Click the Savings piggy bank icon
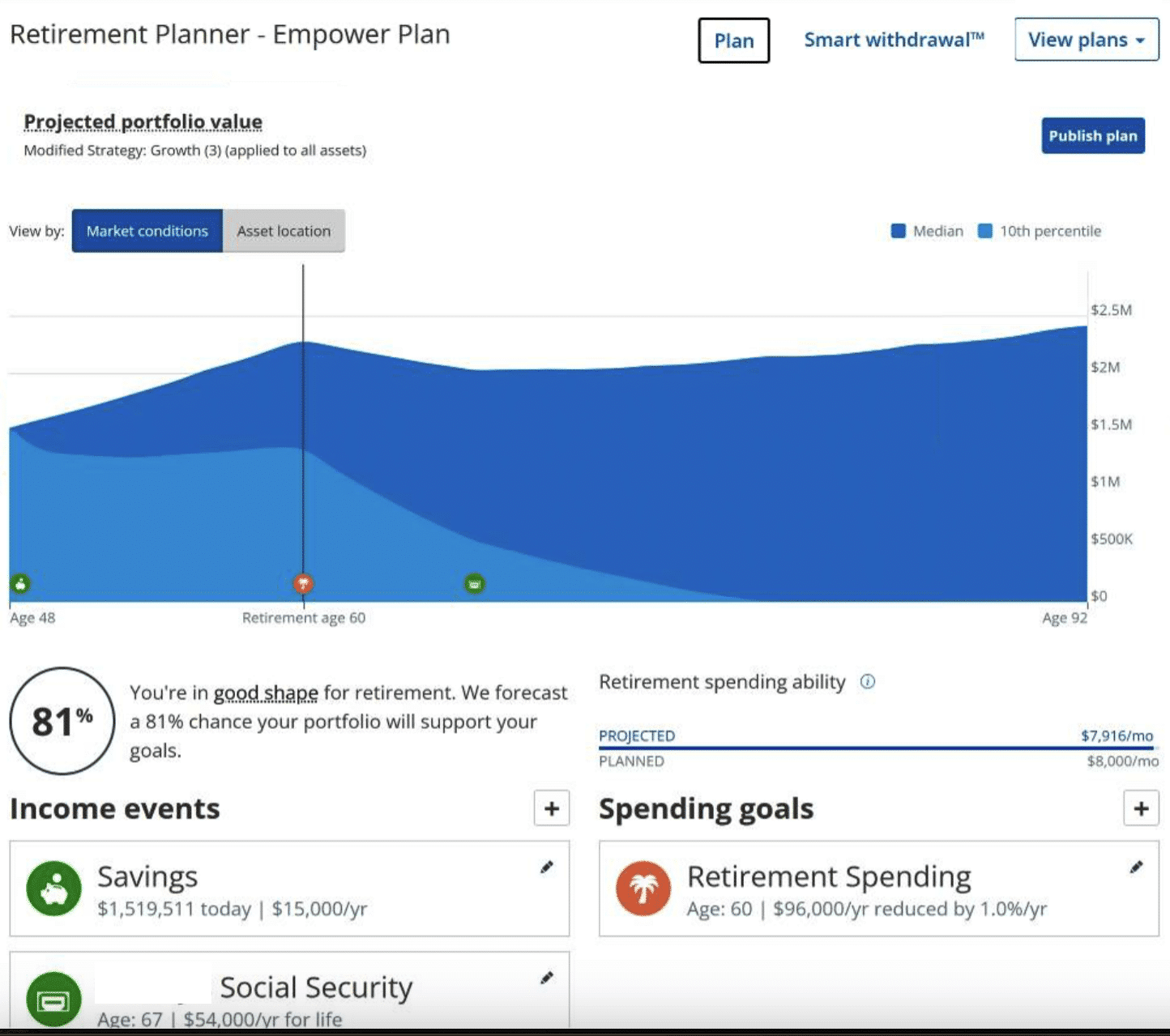 (53, 888)
